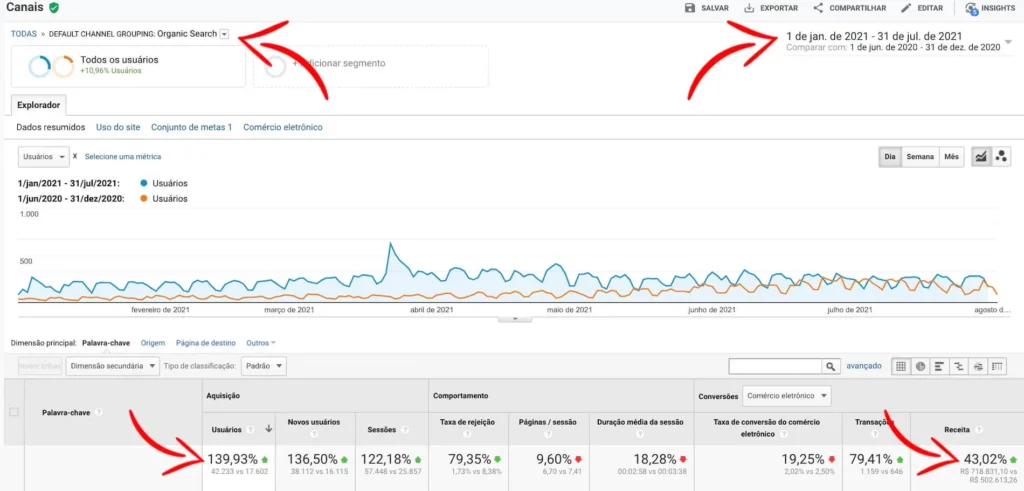Screen dimensions: 1024x491
Task: Check the table header select-all checkbox
Action: tap(14, 412)
